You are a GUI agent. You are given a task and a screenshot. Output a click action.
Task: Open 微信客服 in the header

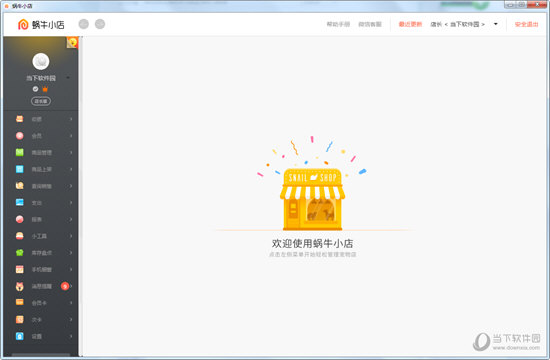tap(370, 24)
